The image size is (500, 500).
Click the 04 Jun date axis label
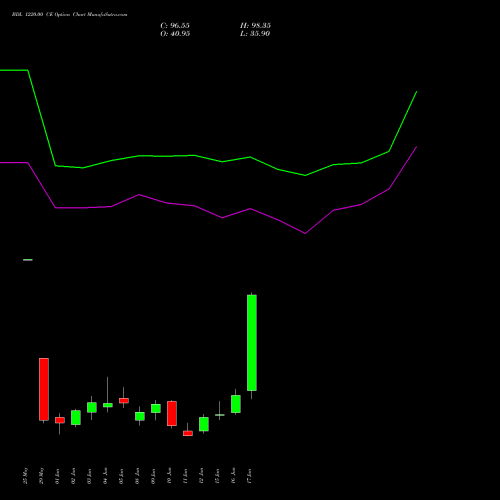click(106, 476)
